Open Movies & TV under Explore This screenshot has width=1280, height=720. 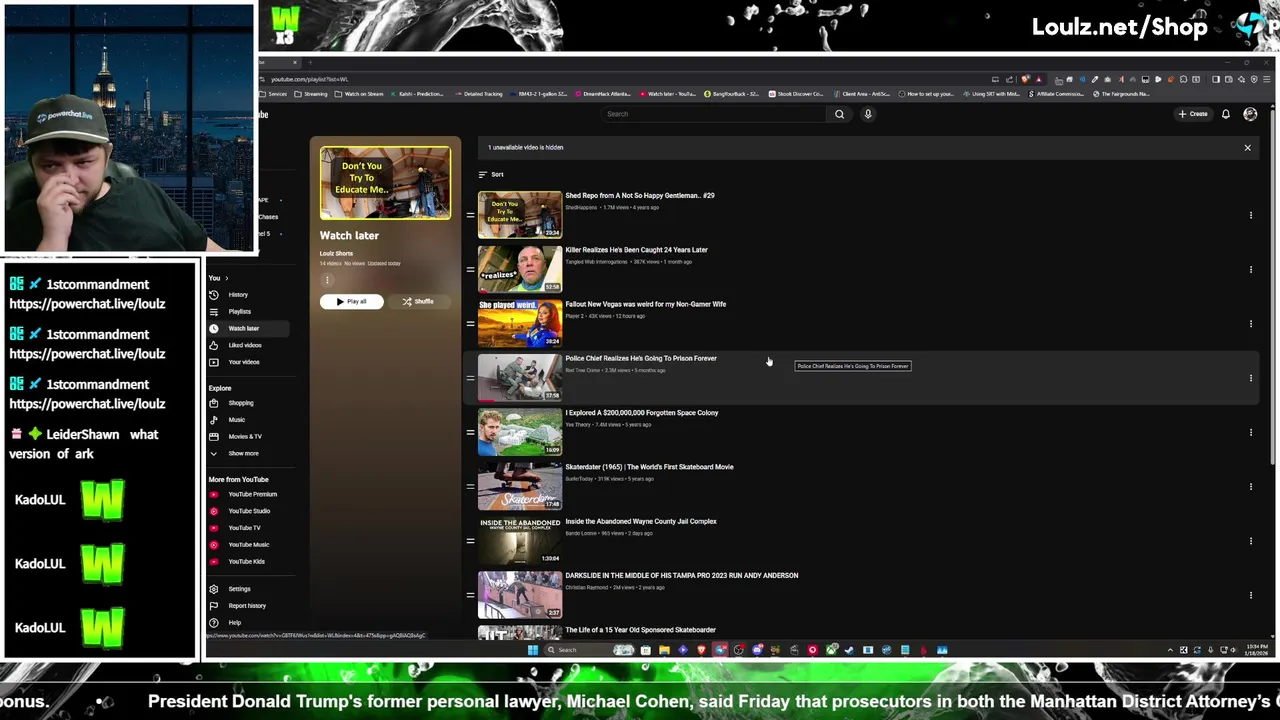244,436
